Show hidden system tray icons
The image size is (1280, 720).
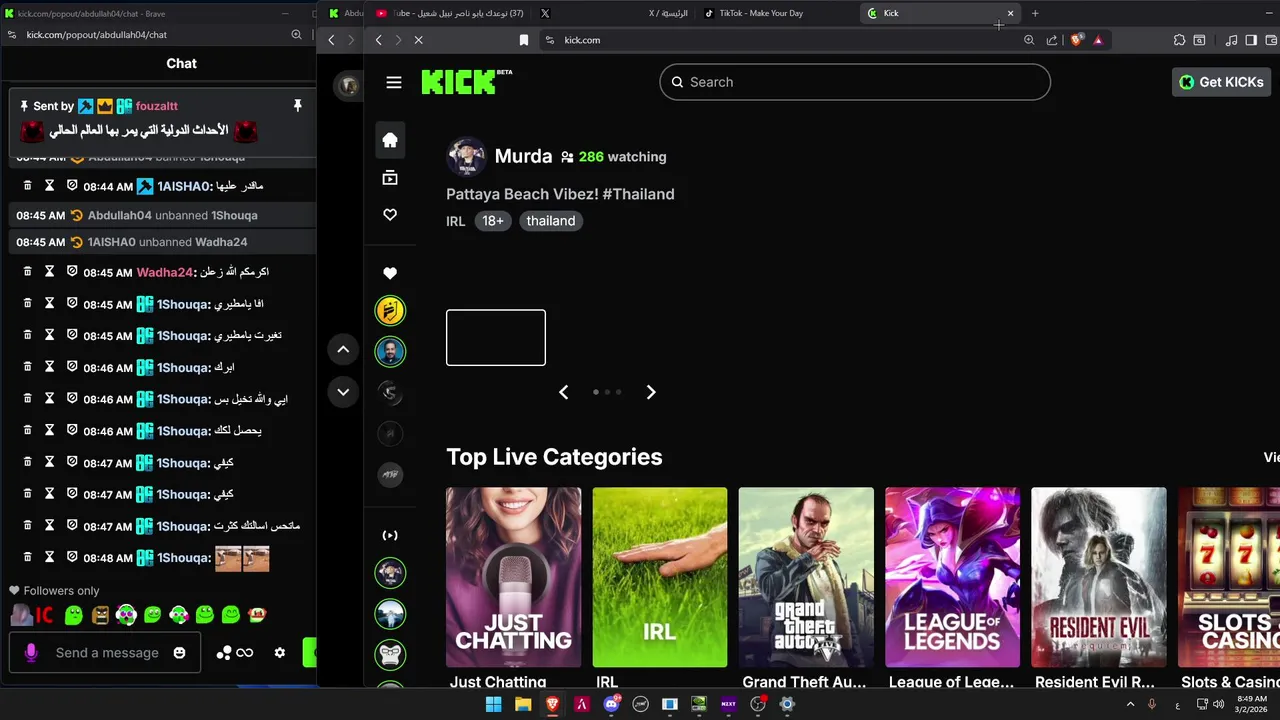point(1131,704)
